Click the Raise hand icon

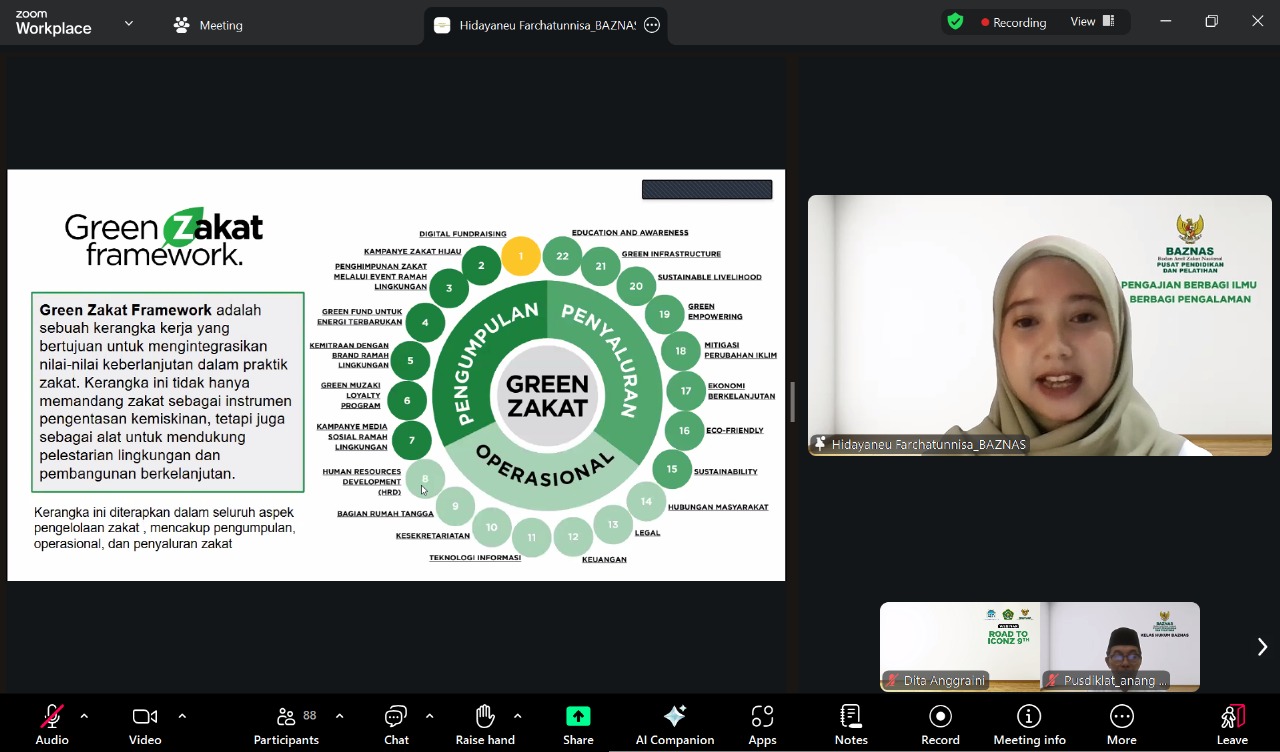[485, 724]
